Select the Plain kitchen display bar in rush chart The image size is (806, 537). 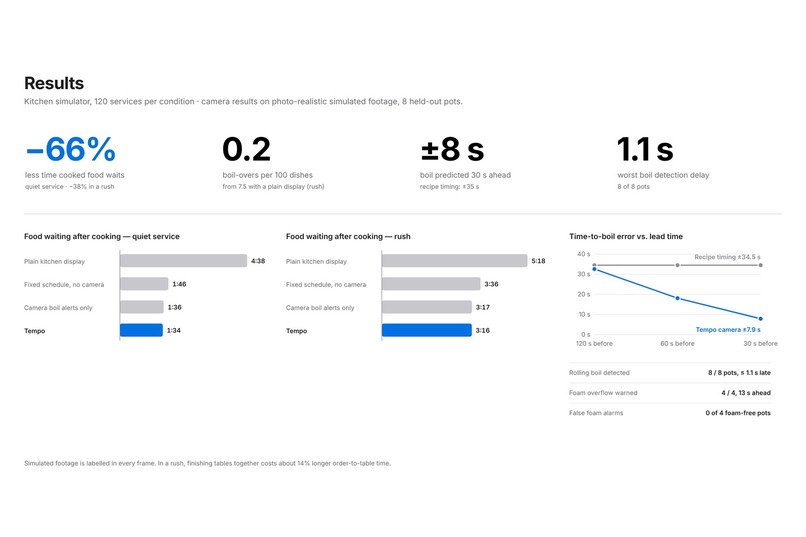454,261
